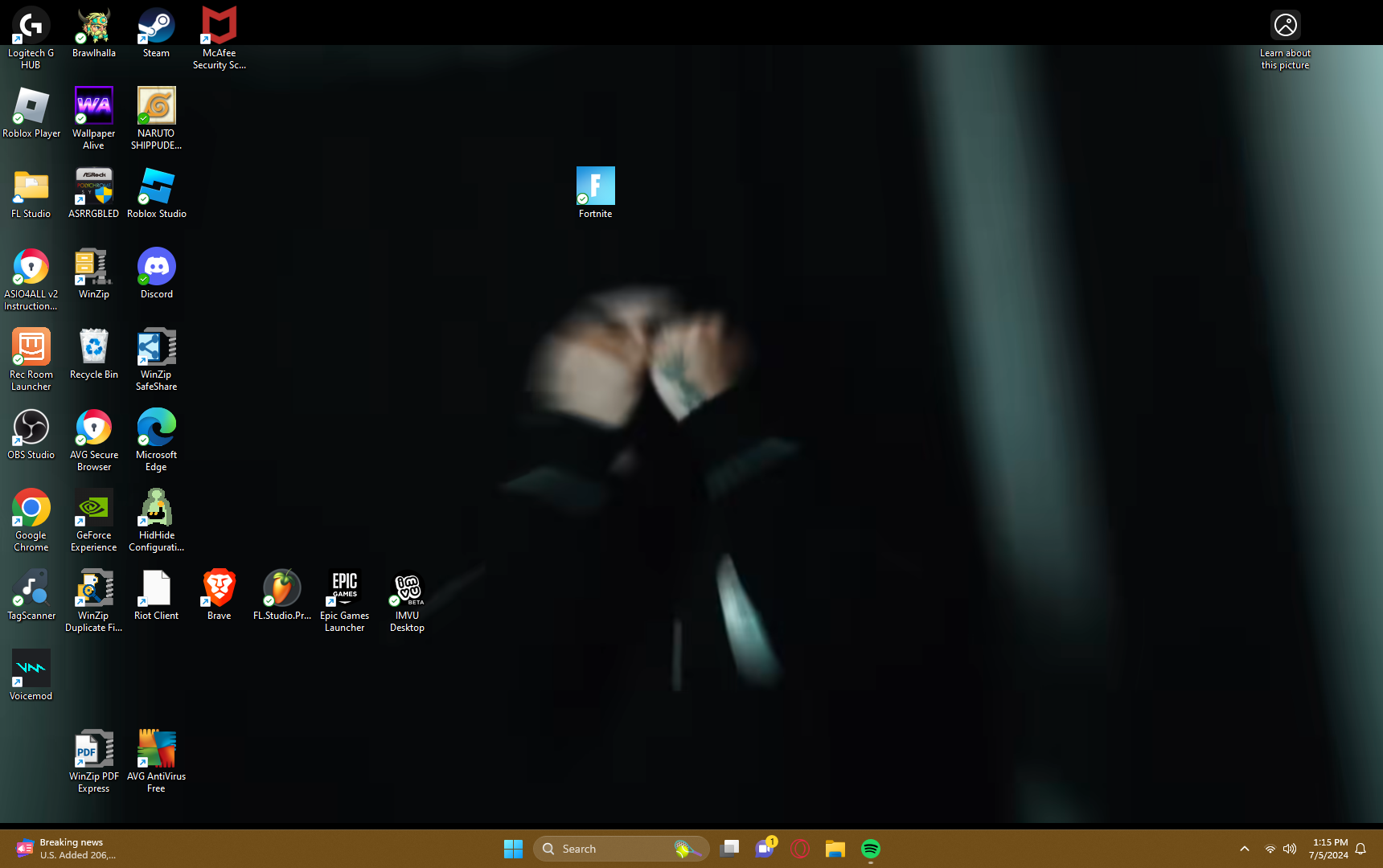Screen dimensions: 1383x868
Task: Show hidden system tray icons
Action: pos(1245,849)
